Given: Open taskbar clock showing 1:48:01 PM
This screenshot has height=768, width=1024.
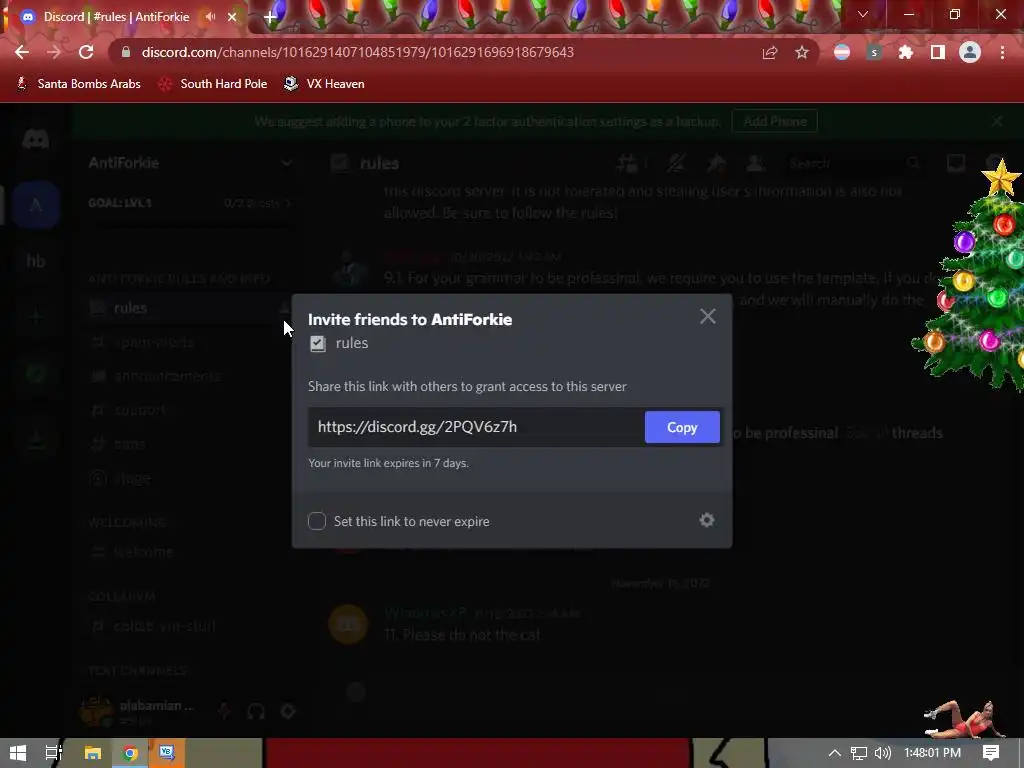Looking at the screenshot, I should 932,753.
